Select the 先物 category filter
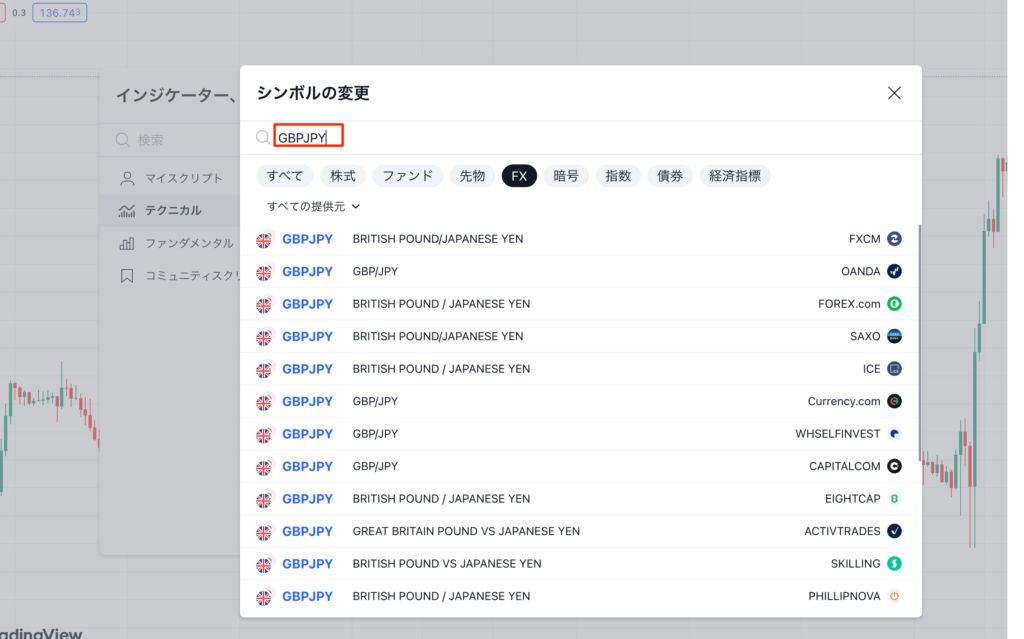1024x639 pixels. click(472, 176)
